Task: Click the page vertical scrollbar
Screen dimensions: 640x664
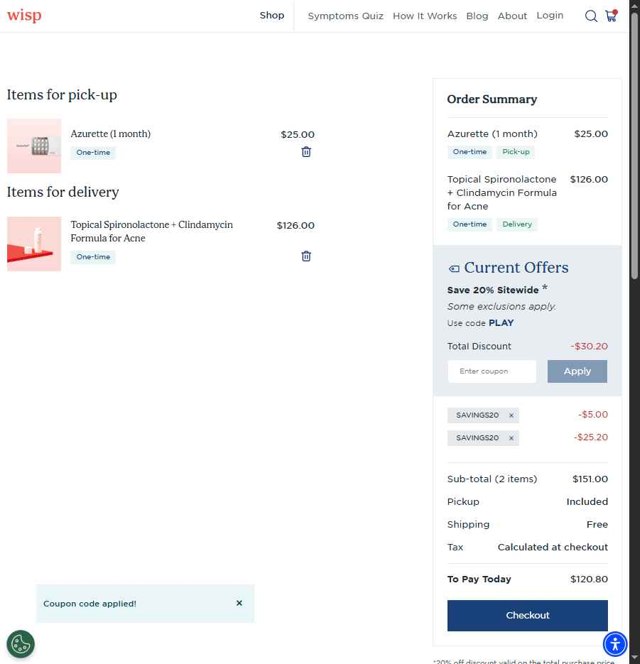Action: 634,144
